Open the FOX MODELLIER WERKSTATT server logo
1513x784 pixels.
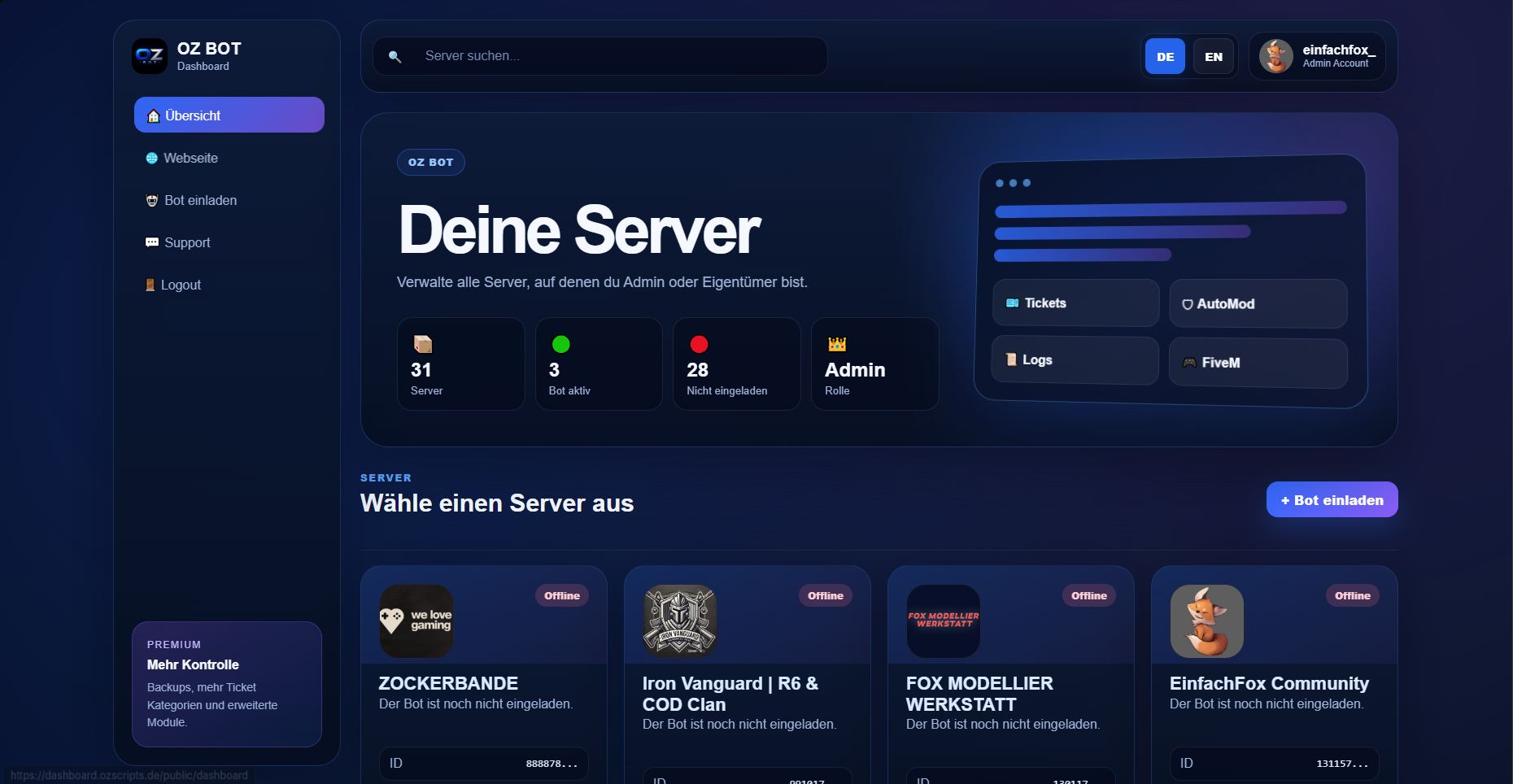[x=944, y=621]
